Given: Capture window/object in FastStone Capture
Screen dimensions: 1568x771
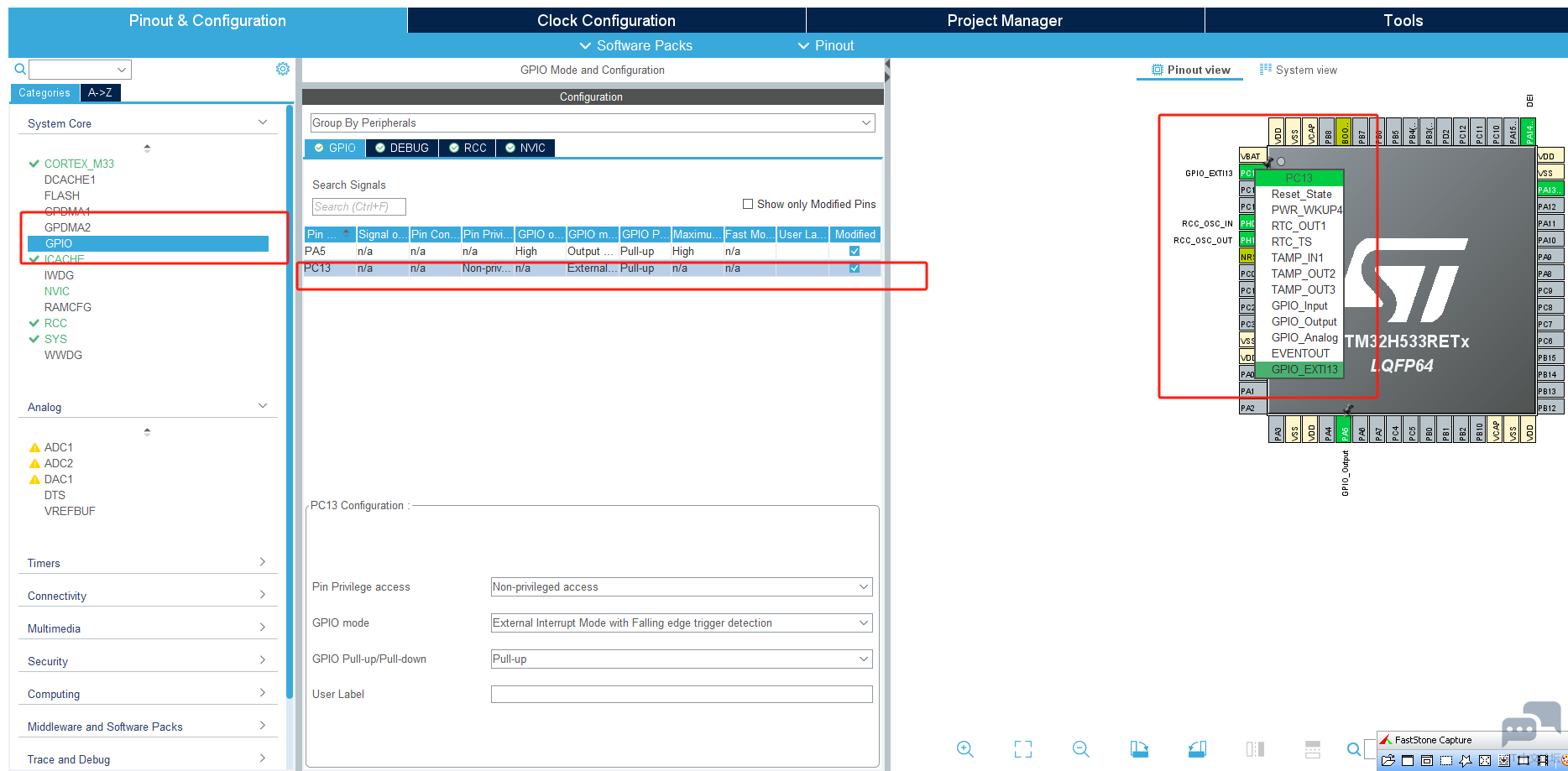Looking at the screenshot, I should click(1427, 761).
